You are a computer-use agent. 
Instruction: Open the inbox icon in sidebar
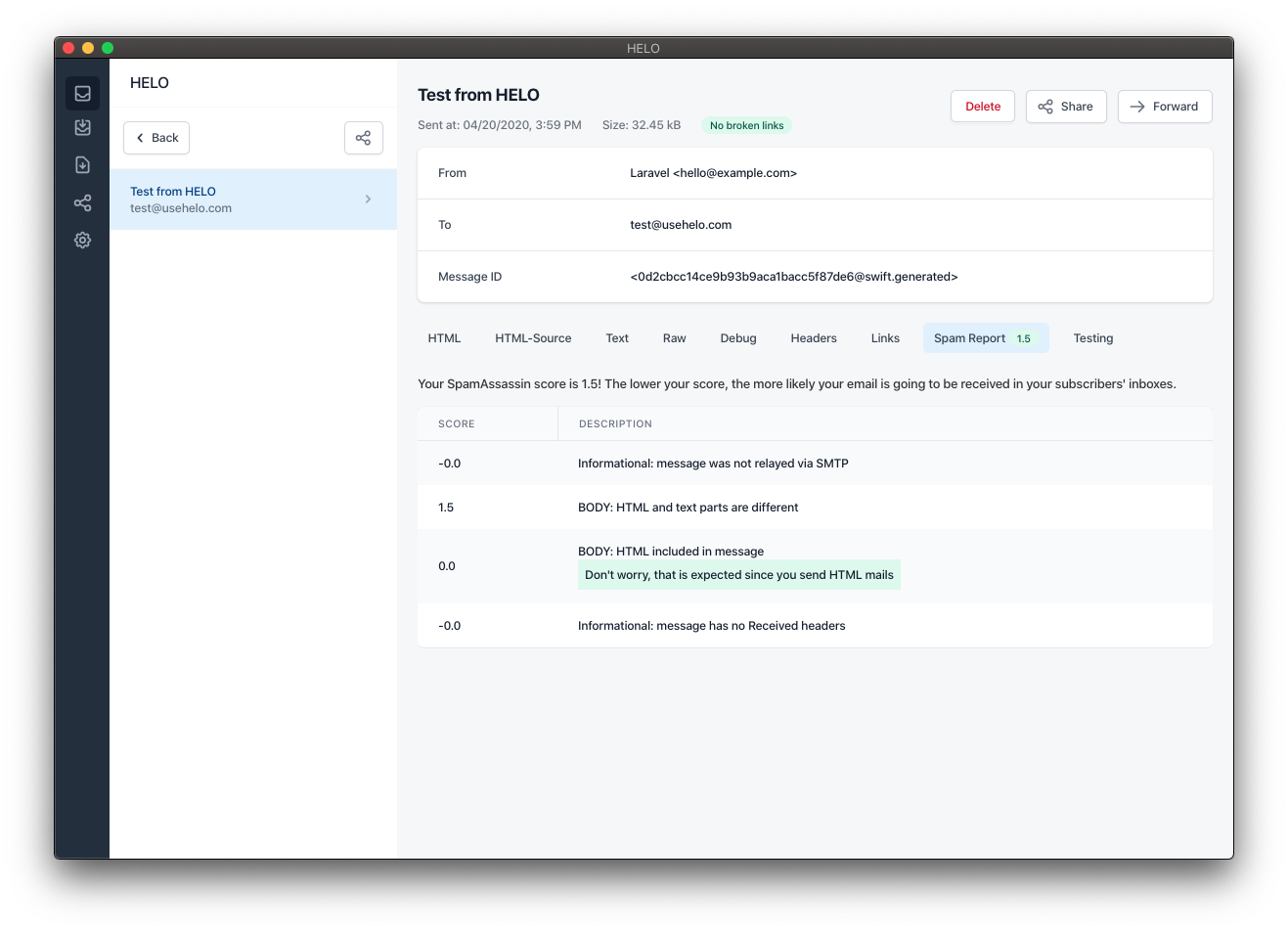pyautogui.click(x=83, y=94)
